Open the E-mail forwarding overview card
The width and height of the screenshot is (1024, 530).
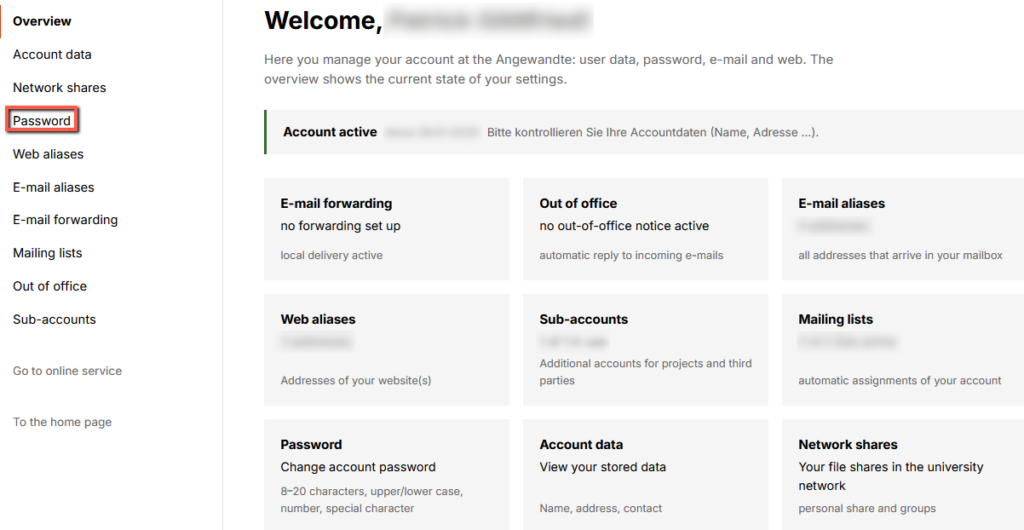click(x=387, y=229)
